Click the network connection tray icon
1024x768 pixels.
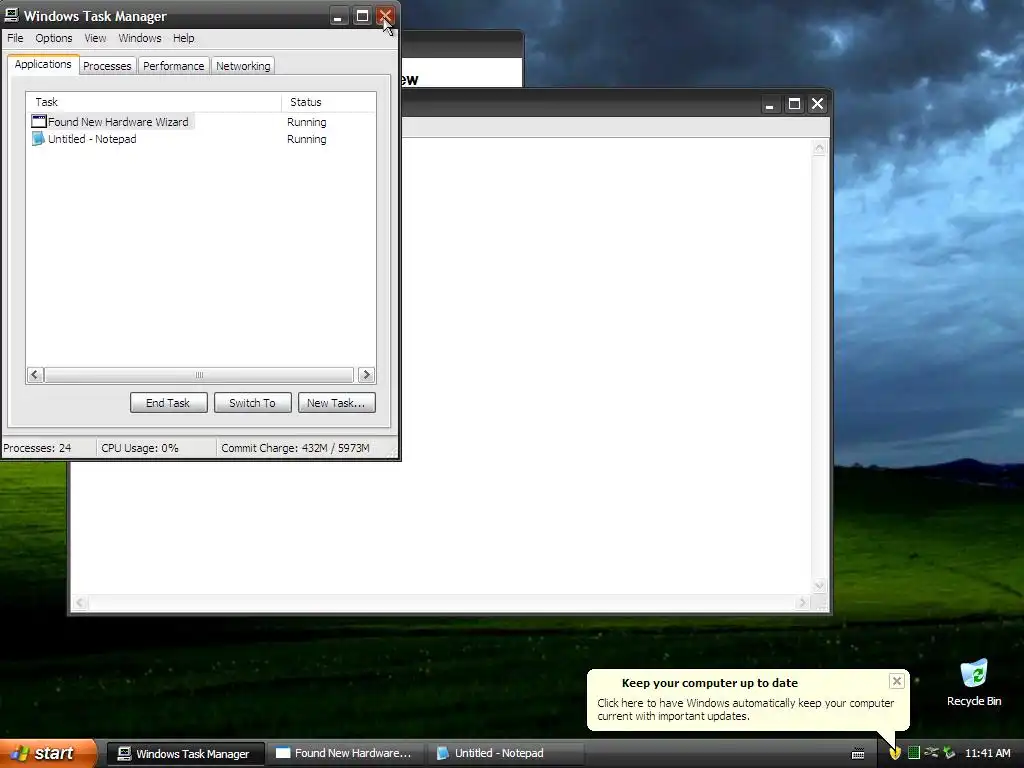[x=931, y=753]
